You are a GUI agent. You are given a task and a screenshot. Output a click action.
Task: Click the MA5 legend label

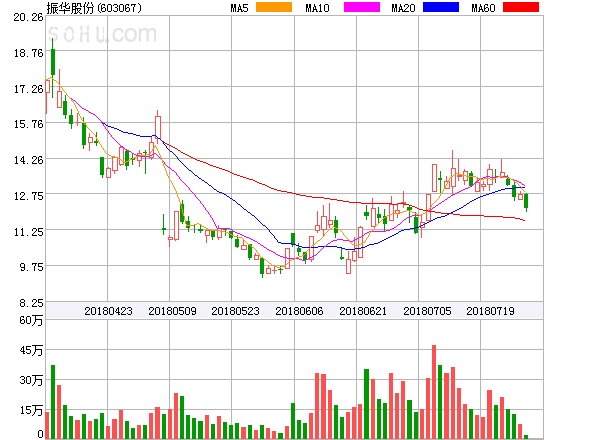pos(240,8)
